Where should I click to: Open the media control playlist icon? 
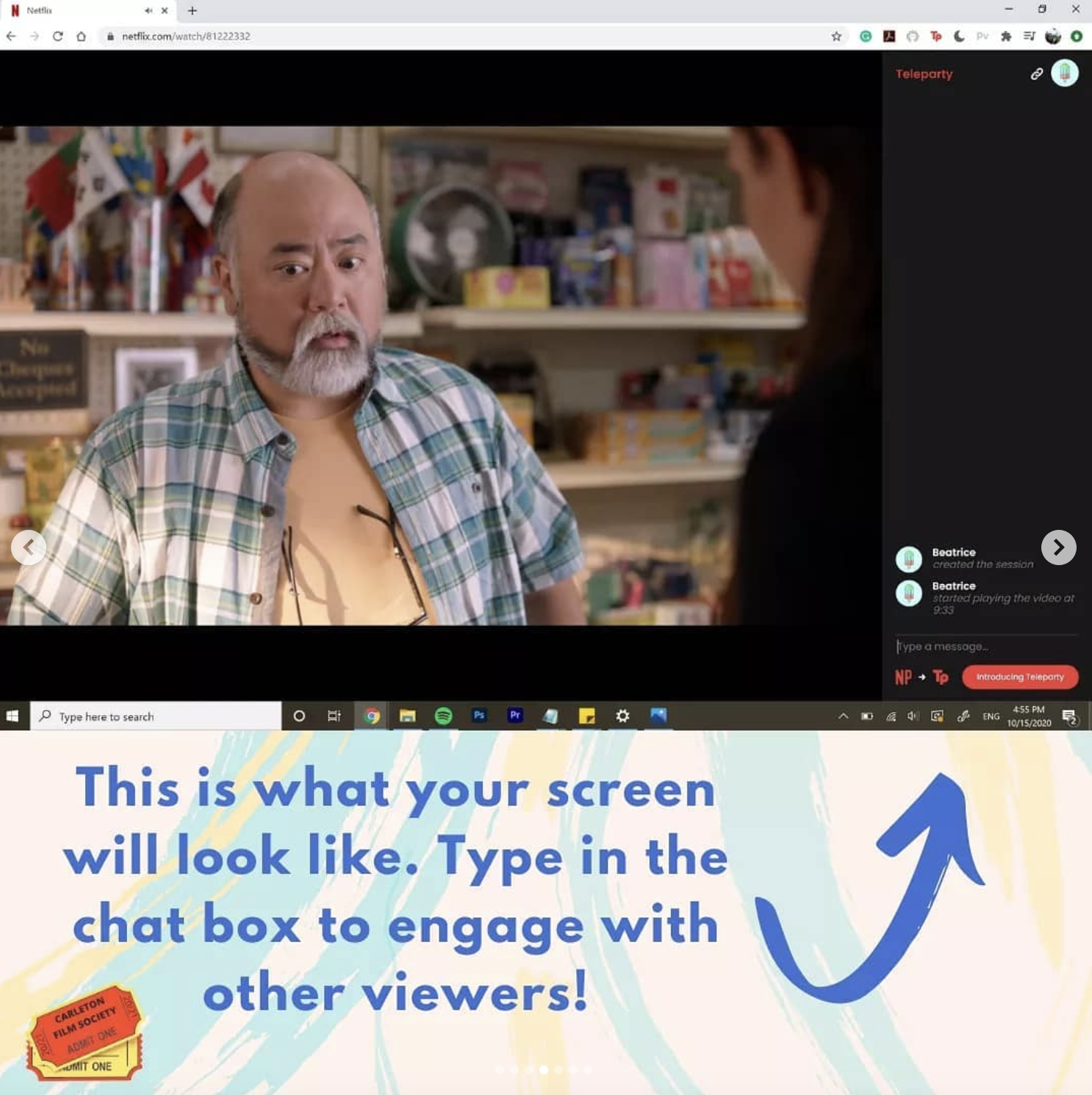[x=1029, y=36]
